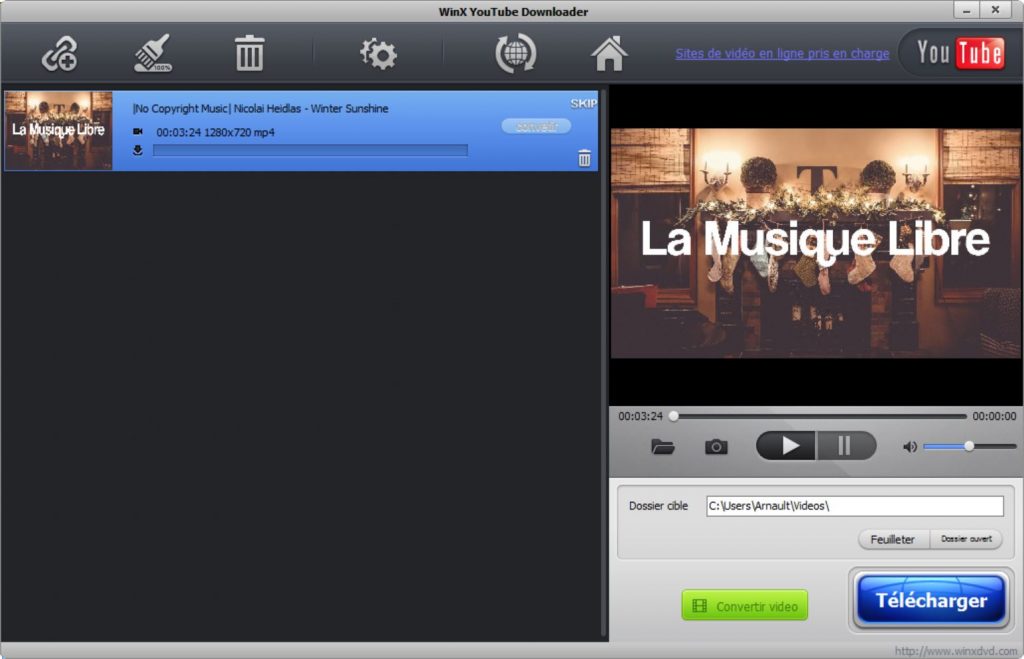The width and height of the screenshot is (1024, 659).
Task: Click Feuilleter to browse for folder
Action: [x=892, y=539]
